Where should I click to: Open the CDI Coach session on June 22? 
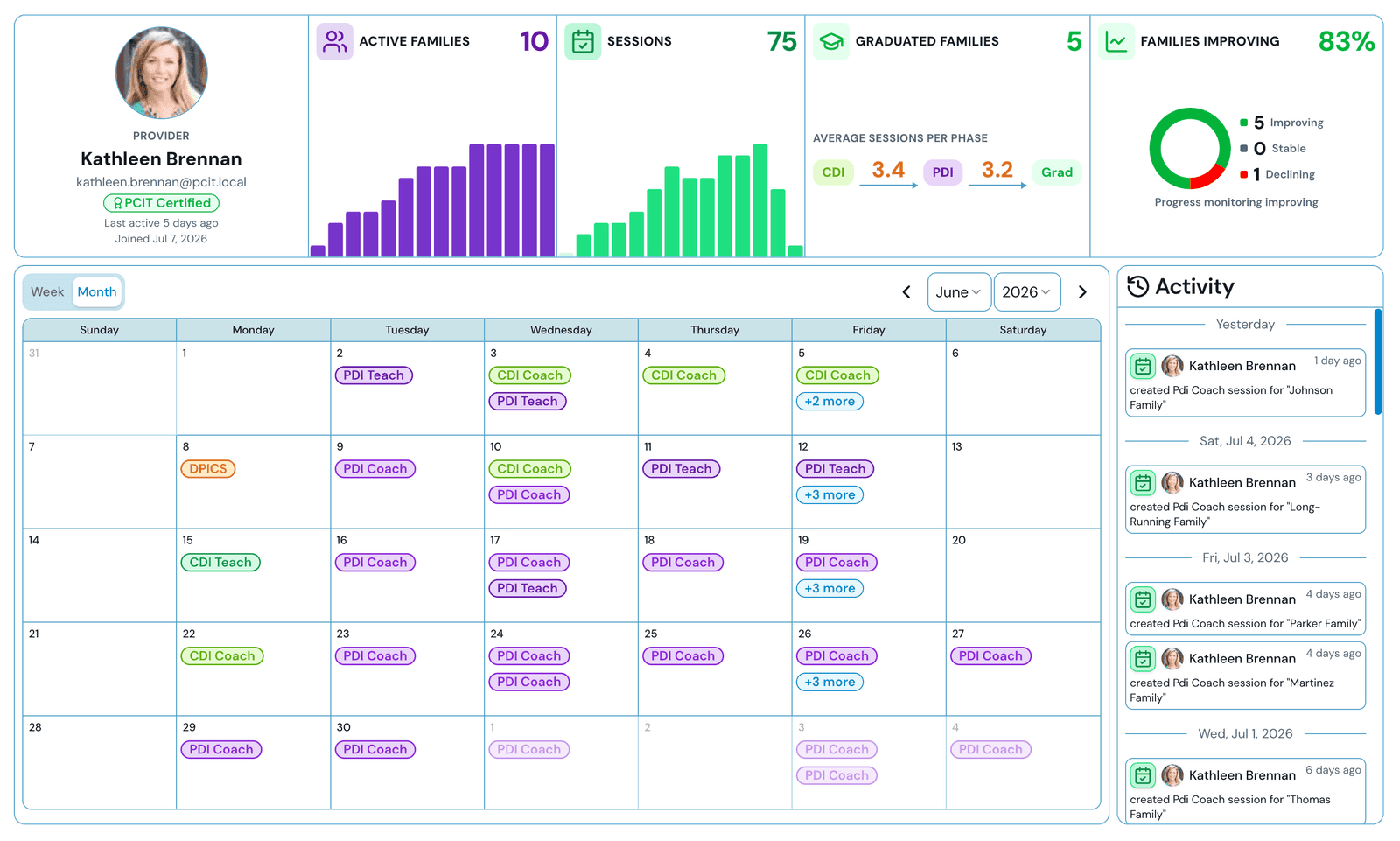click(222, 656)
